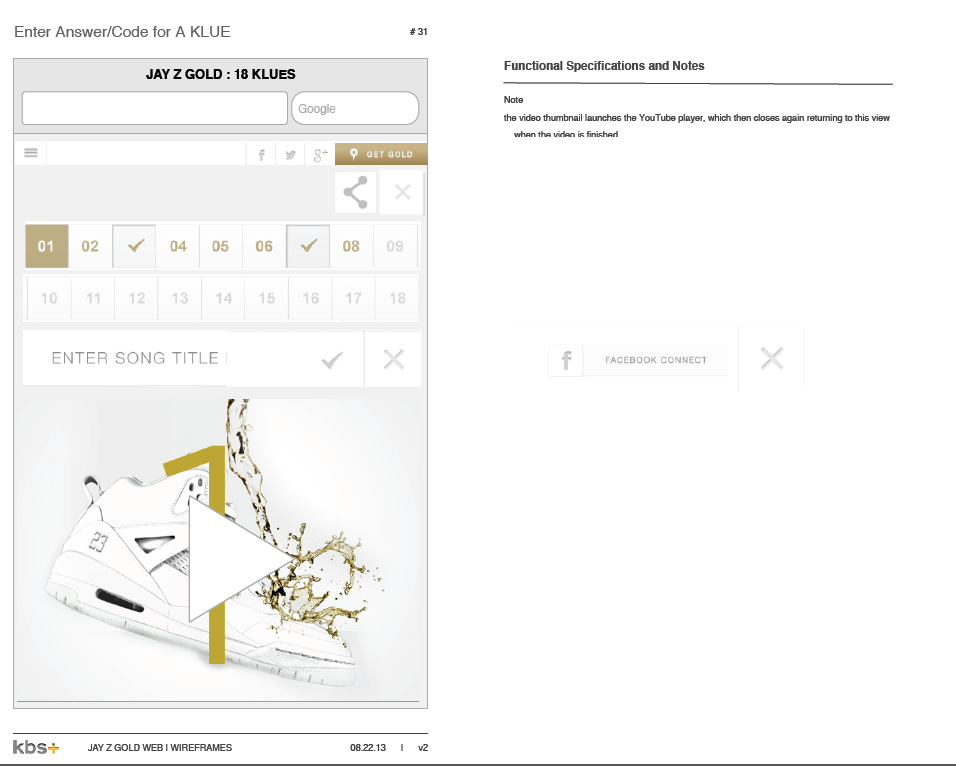This screenshot has height=766, width=956.
Task: Click the browser address bar field
Action: pos(155,109)
